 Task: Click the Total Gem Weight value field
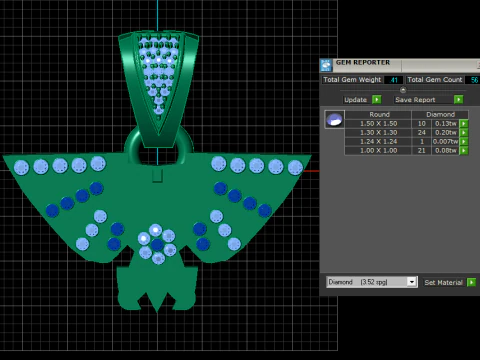tap(393, 80)
